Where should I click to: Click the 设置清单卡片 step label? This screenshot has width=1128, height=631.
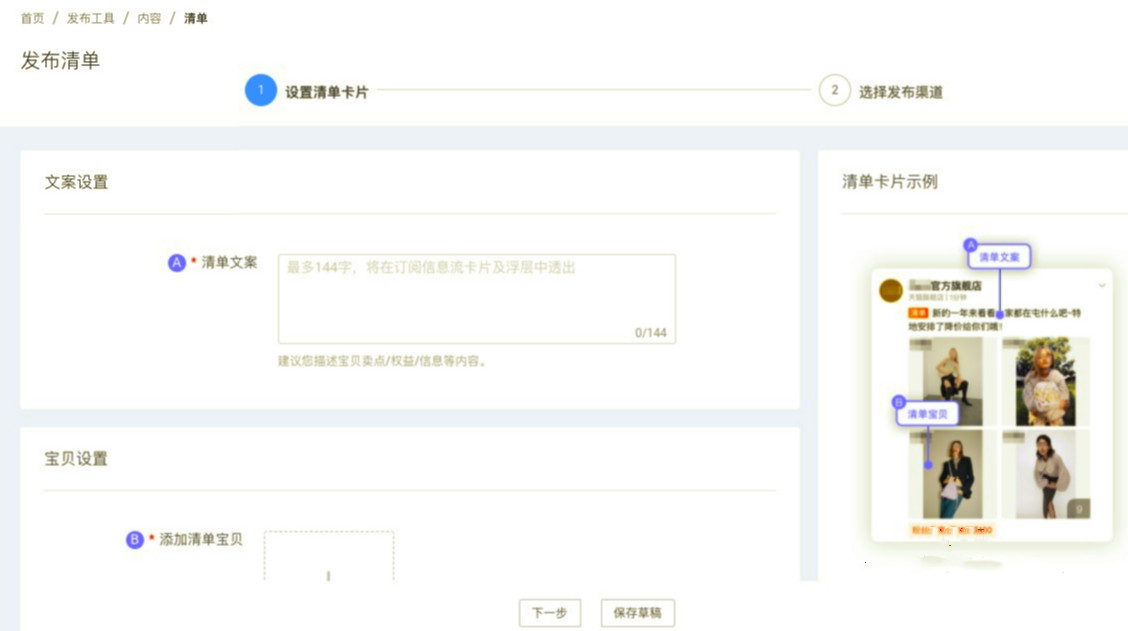pyautogui.click(x=327, y=92)
